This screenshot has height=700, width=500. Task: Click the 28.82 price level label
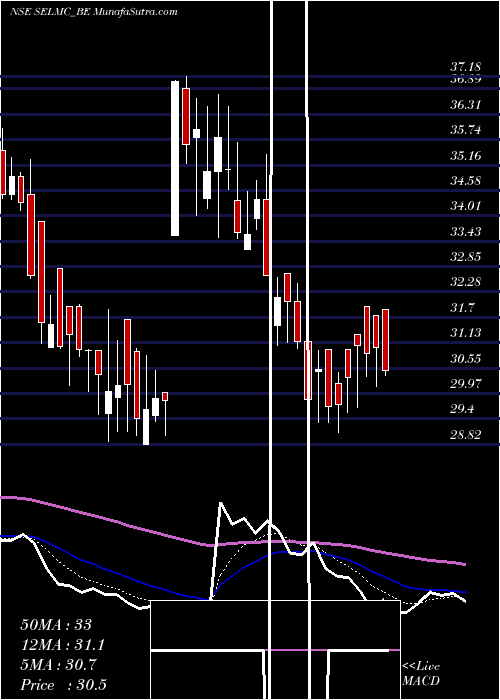466,434
